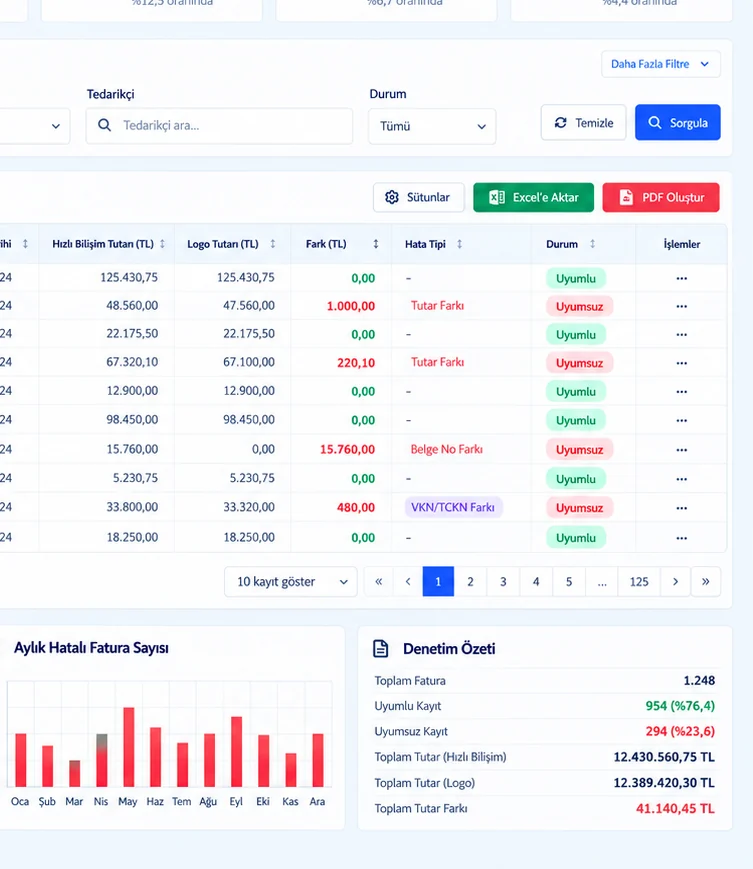
Task: Jump to page 125 in pagination
Action: [x=639, y=581]
